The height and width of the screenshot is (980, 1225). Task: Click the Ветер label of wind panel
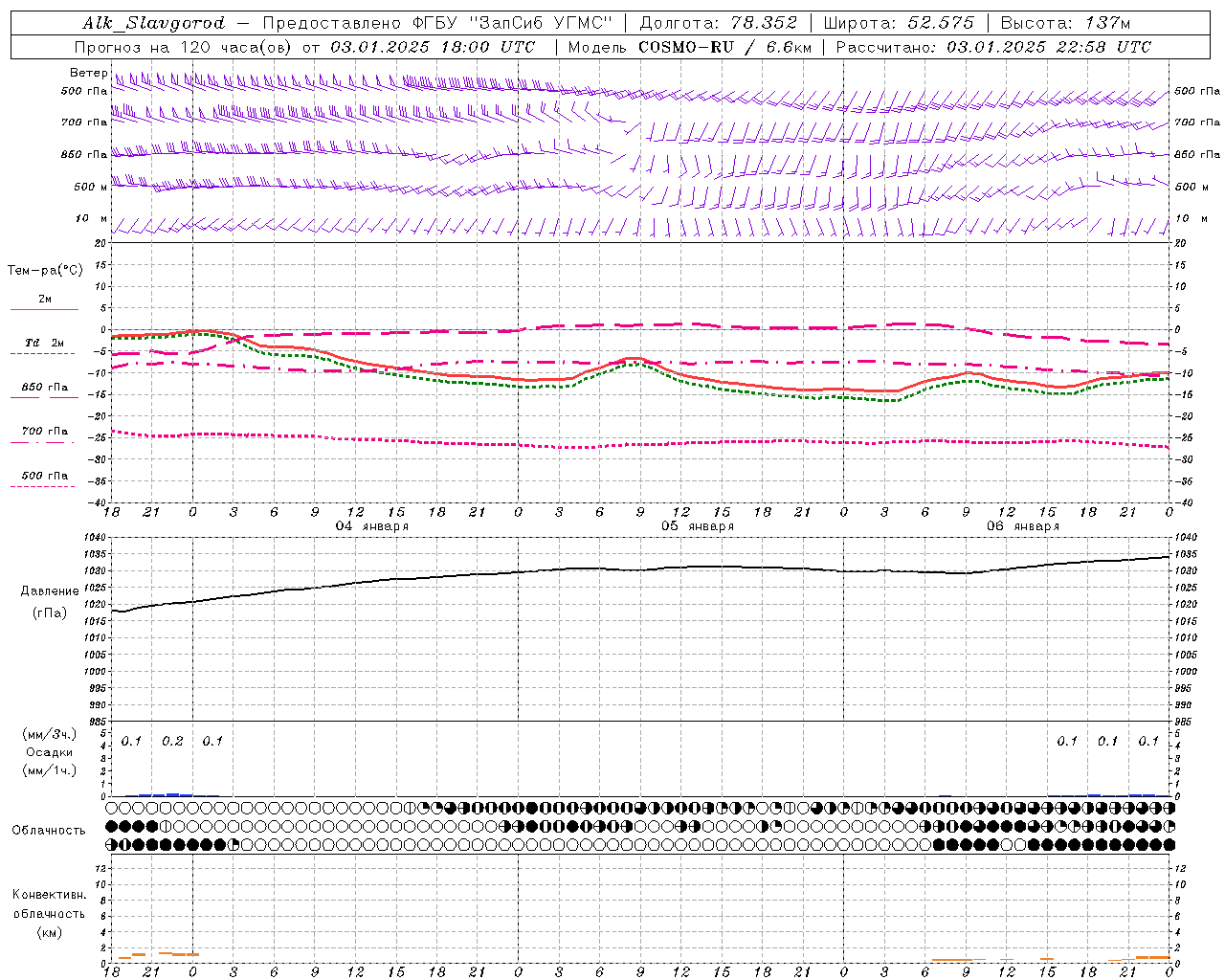click(88, 73)
